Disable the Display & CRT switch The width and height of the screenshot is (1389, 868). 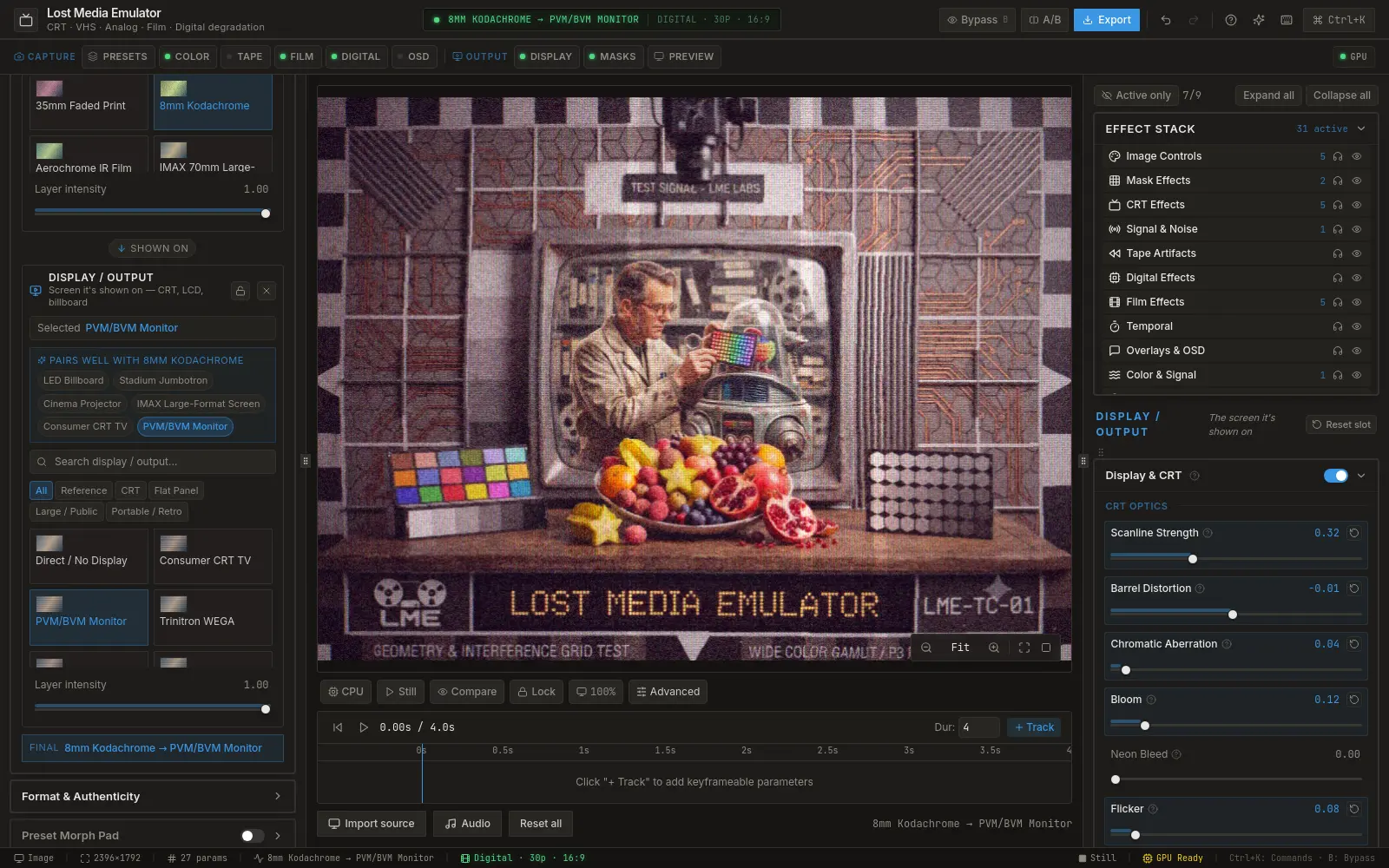1335,476
